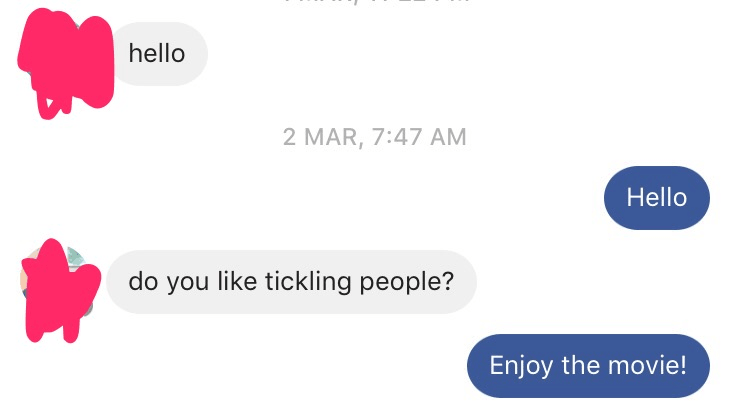Tap "7:47 AM" in the date separator
Image resolution: width=750 pixels, height=403 pixels.
(419, 137)
